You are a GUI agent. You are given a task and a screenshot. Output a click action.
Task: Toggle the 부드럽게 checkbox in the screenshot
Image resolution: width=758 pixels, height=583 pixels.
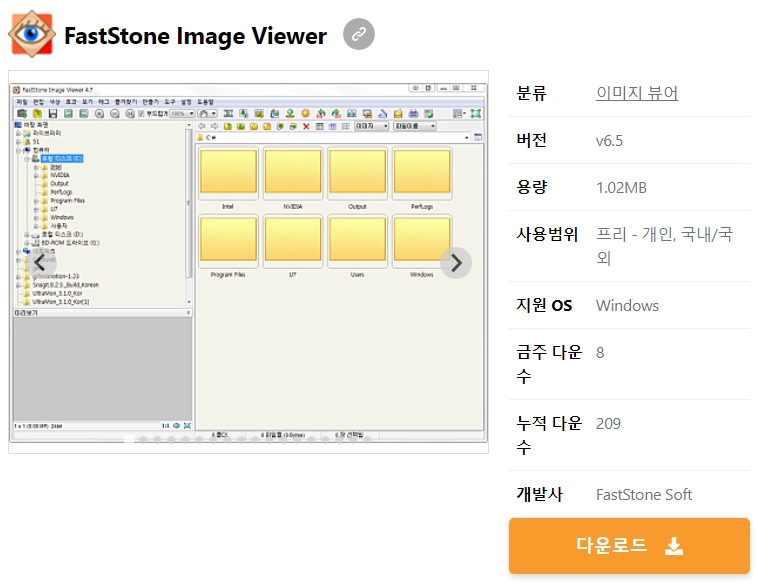(141, 113)
